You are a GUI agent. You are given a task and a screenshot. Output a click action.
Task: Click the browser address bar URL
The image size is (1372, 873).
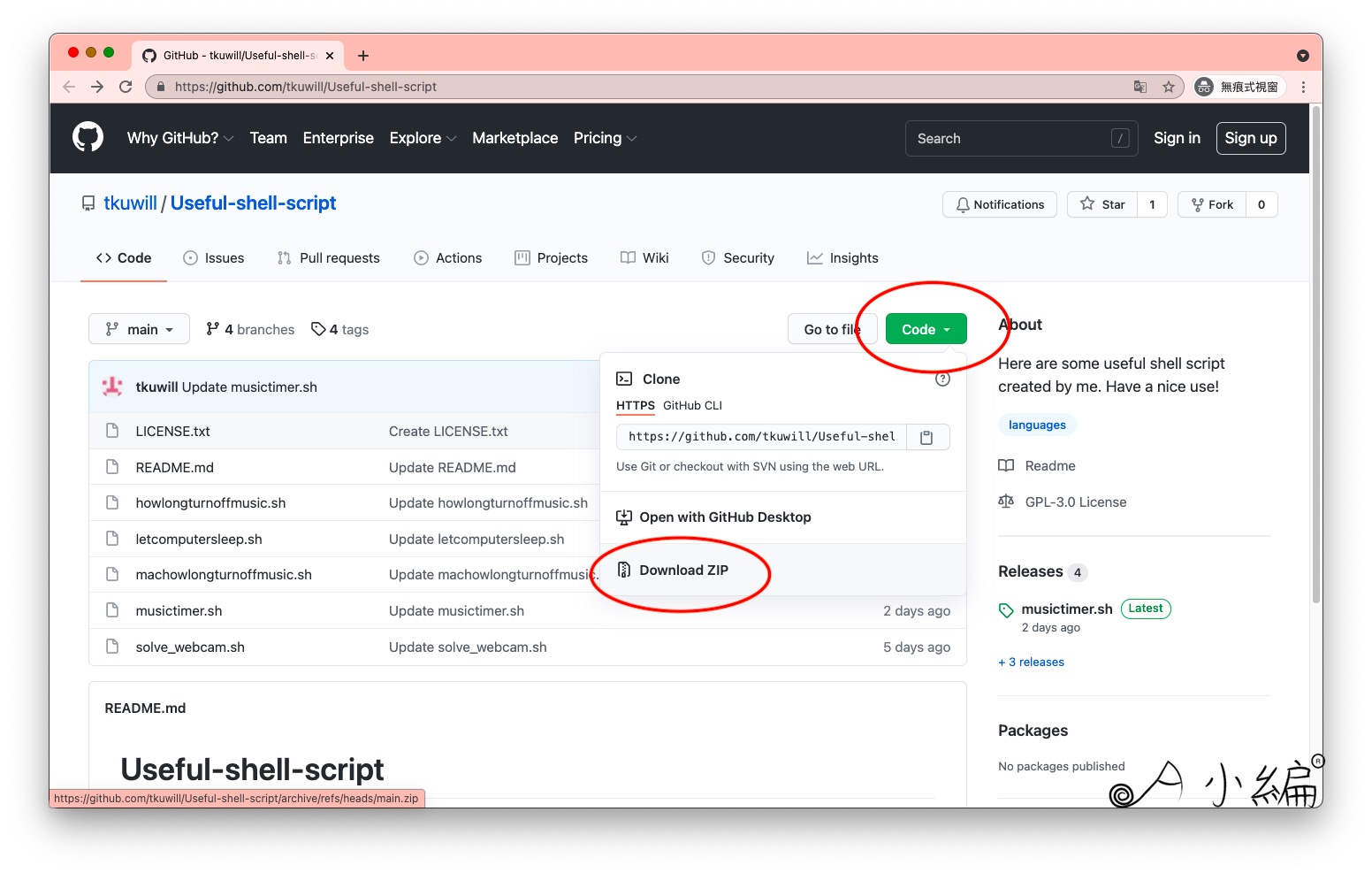coord(306,87)
